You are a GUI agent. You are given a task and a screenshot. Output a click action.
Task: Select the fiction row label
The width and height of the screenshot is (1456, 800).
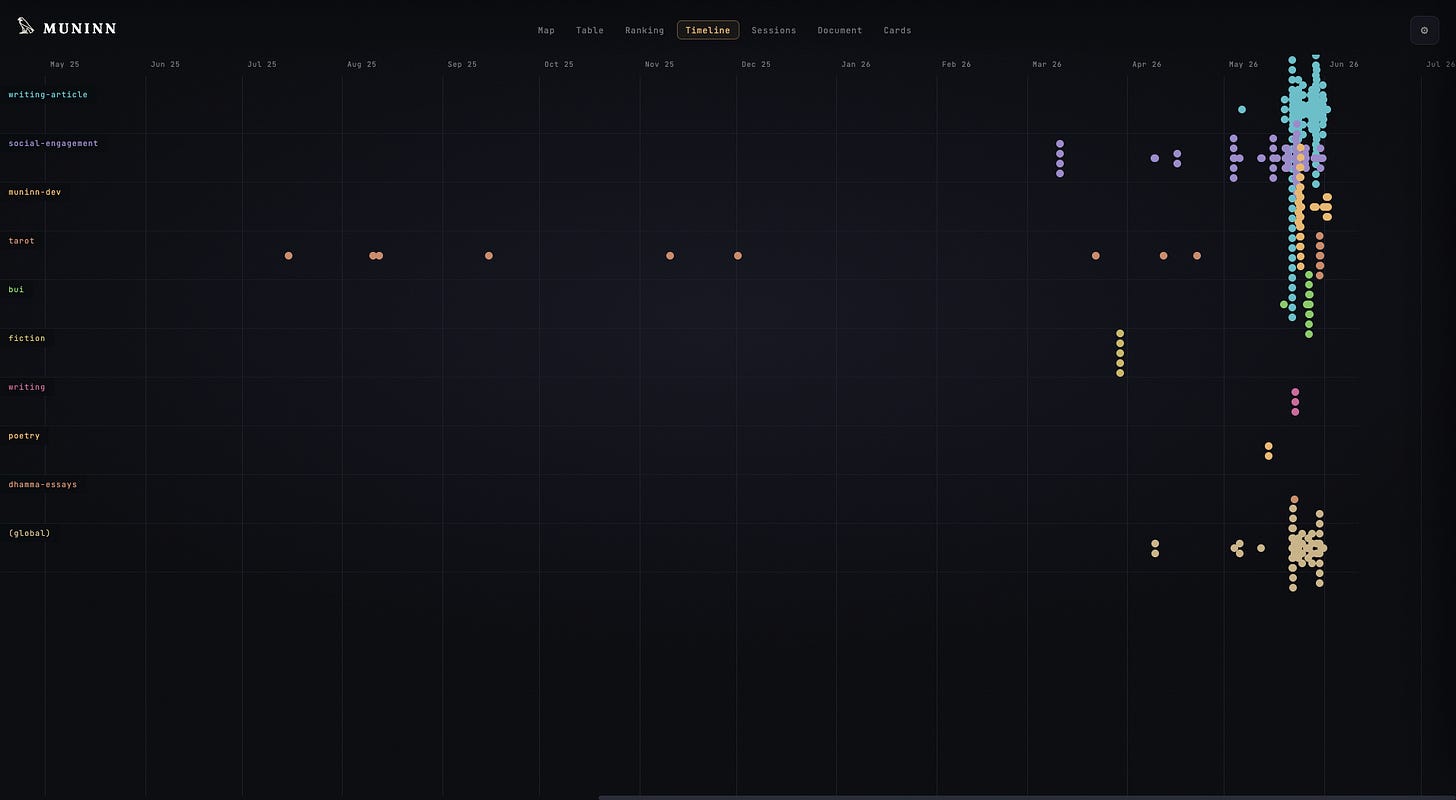pos(27,338)
